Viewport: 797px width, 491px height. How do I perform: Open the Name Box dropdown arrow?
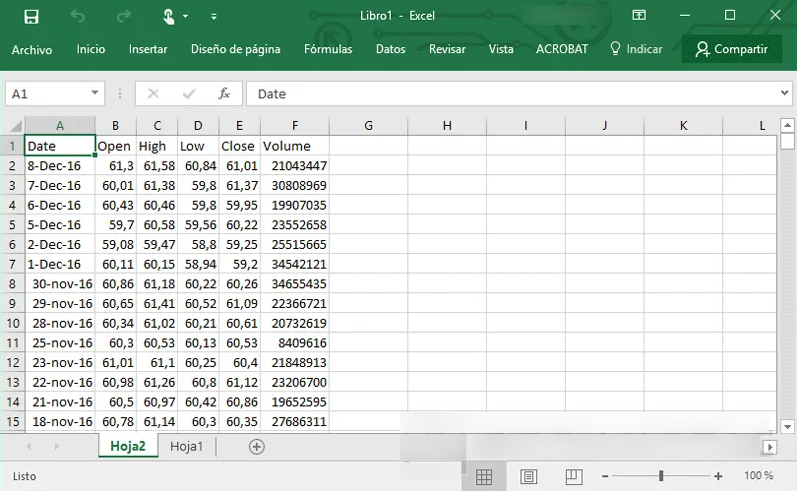tap(96, 93)
